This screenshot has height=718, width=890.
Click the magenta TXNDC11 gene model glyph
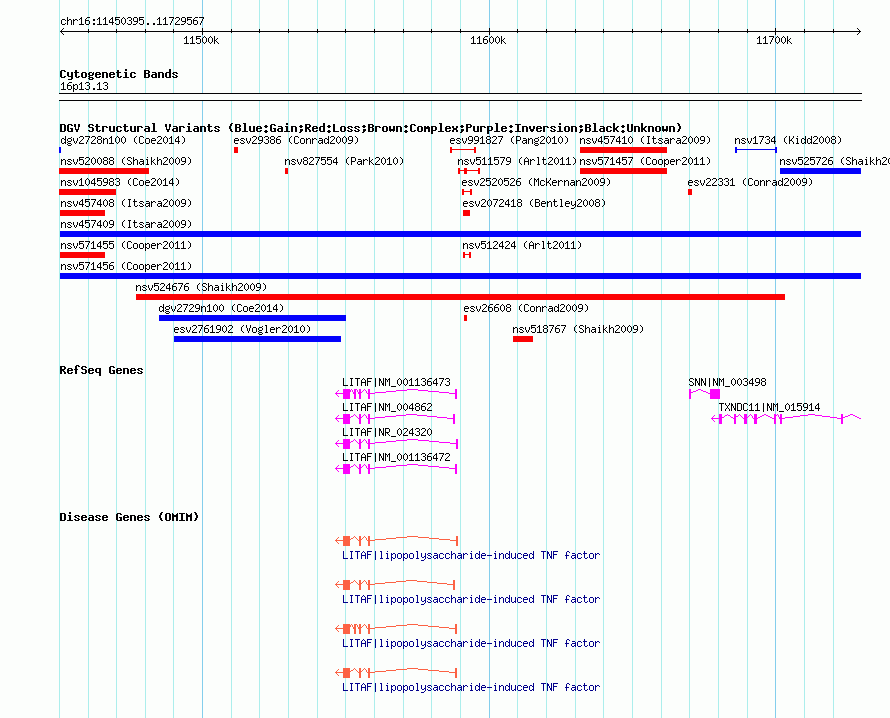coord(786,419)
